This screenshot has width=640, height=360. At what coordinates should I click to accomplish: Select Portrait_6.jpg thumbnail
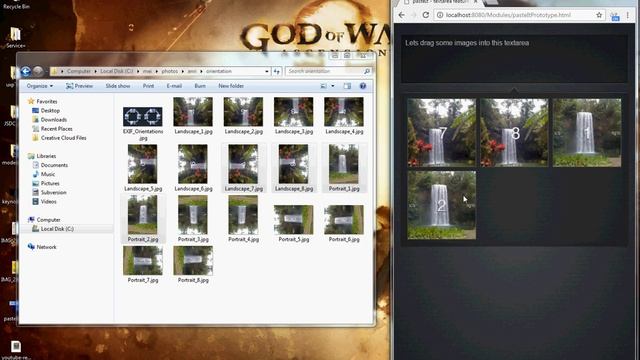point(344,220)
